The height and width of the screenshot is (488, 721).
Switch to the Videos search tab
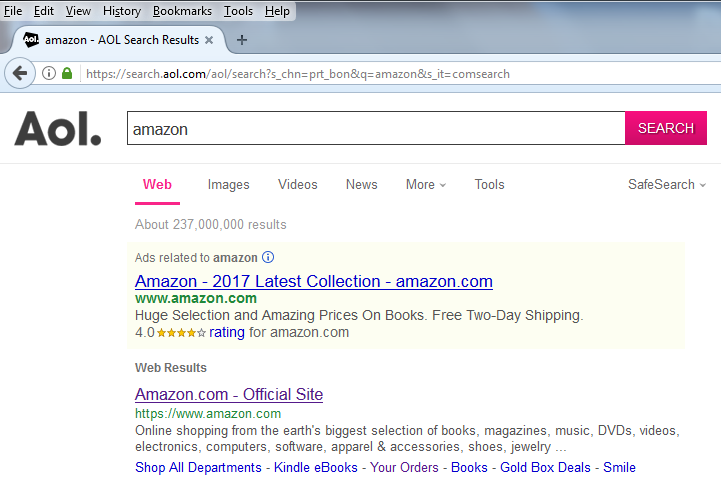297,184
